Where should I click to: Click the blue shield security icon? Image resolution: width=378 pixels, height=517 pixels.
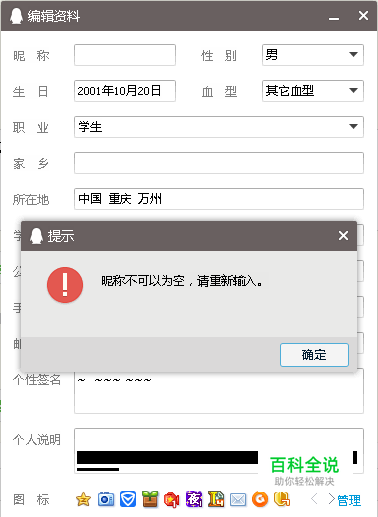click(x=128, y=499)
